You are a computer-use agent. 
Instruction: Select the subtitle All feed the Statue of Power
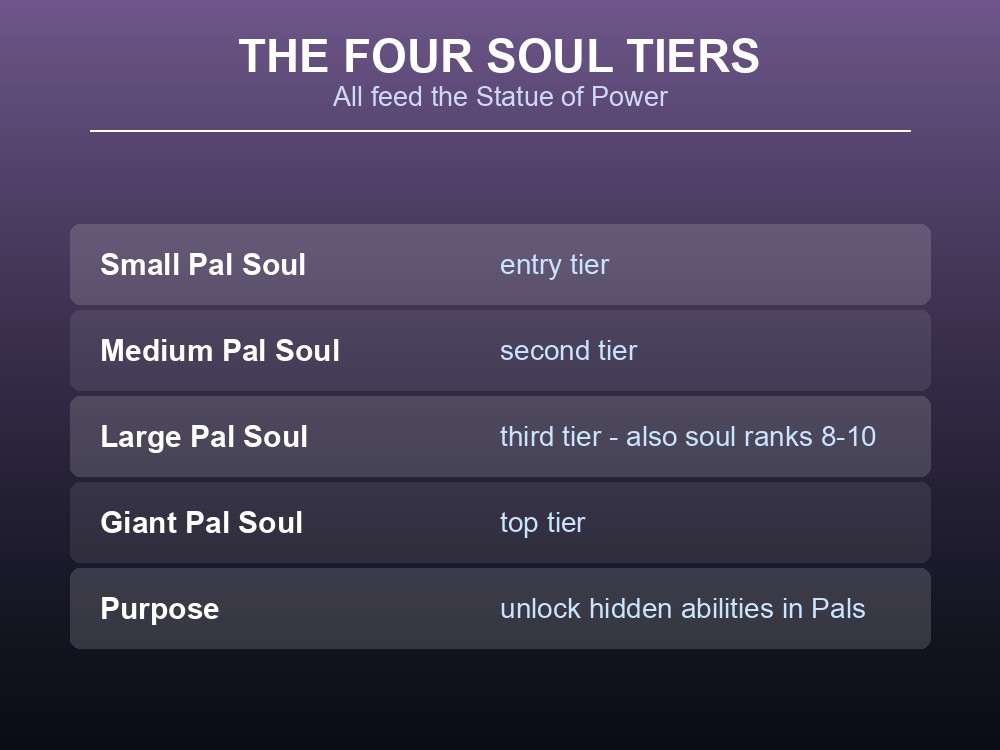pos(500,97)
